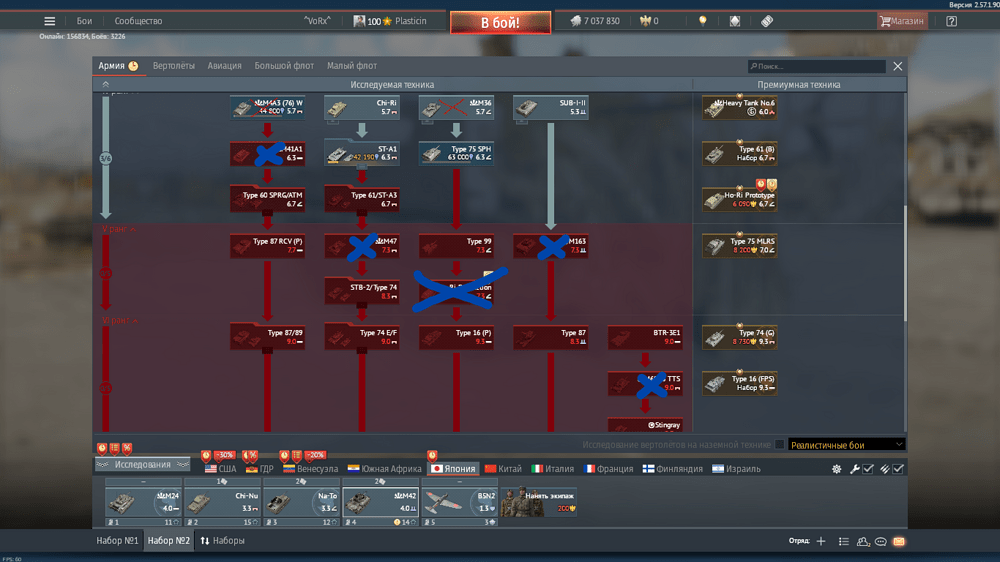
Task: Select the Chi-Nu crew slot
Action: 223,503
